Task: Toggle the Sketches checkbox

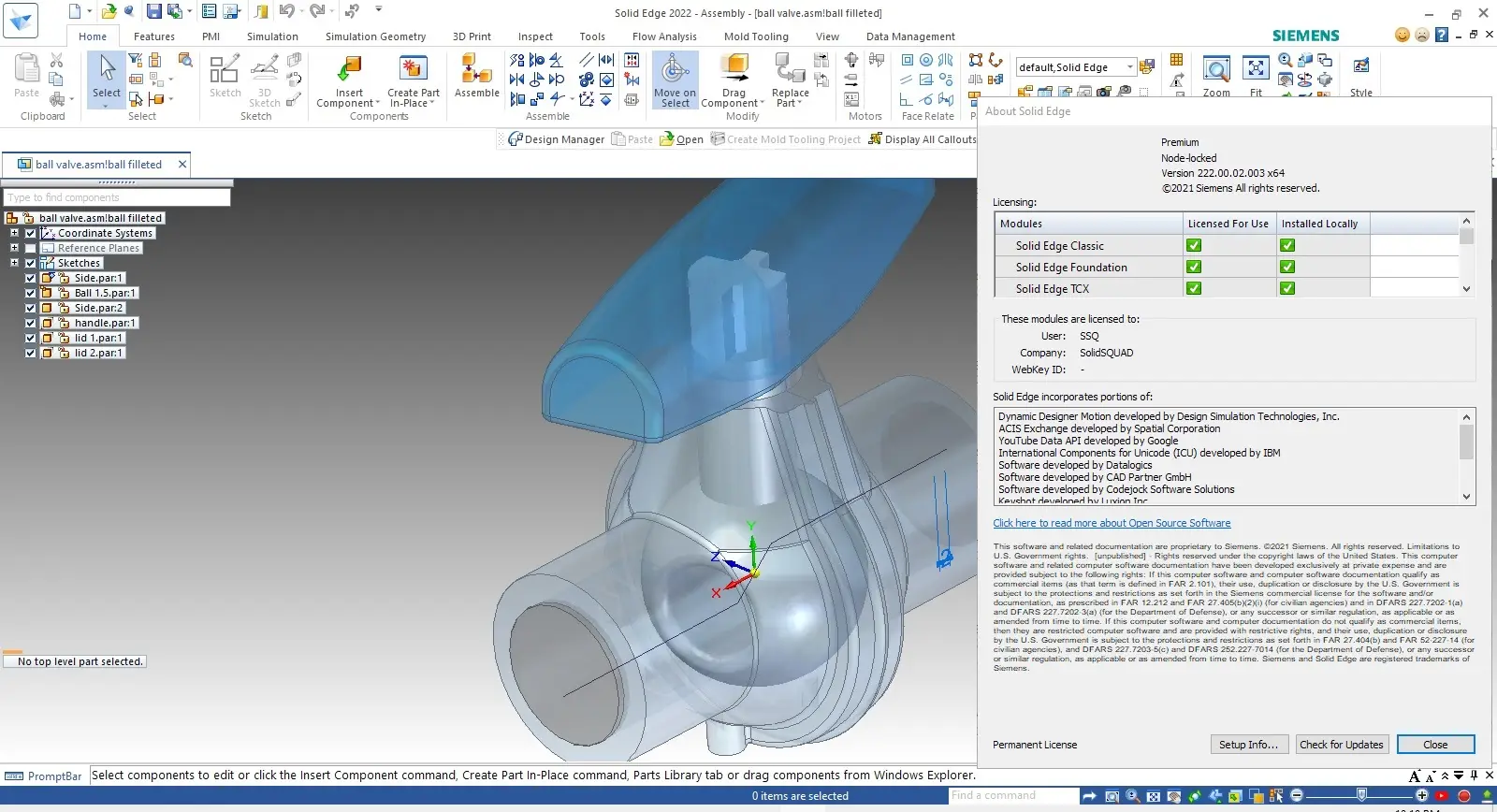Action: tap(31, 263)
